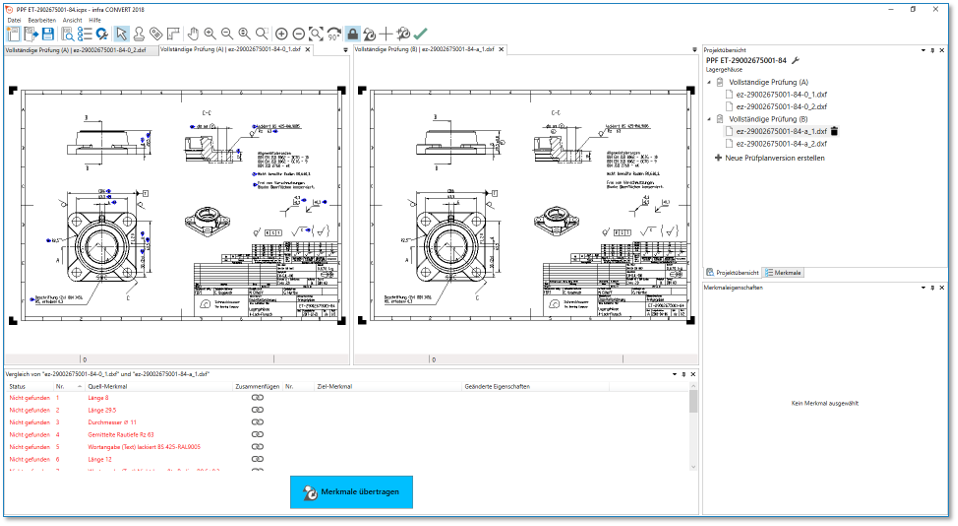958x526 pixels.
Task: Click Neue Prüfplanversion erstellen
Action: [774, 158]
